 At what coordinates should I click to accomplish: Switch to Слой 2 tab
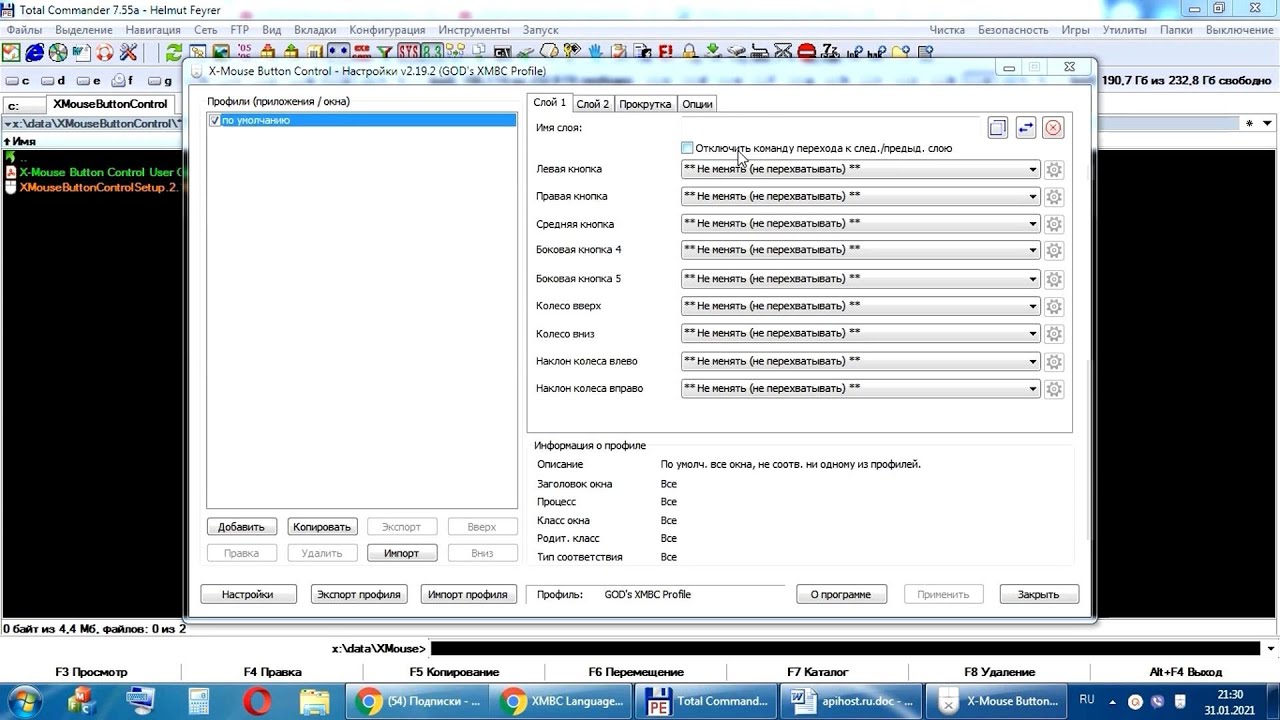click(593, 104)
